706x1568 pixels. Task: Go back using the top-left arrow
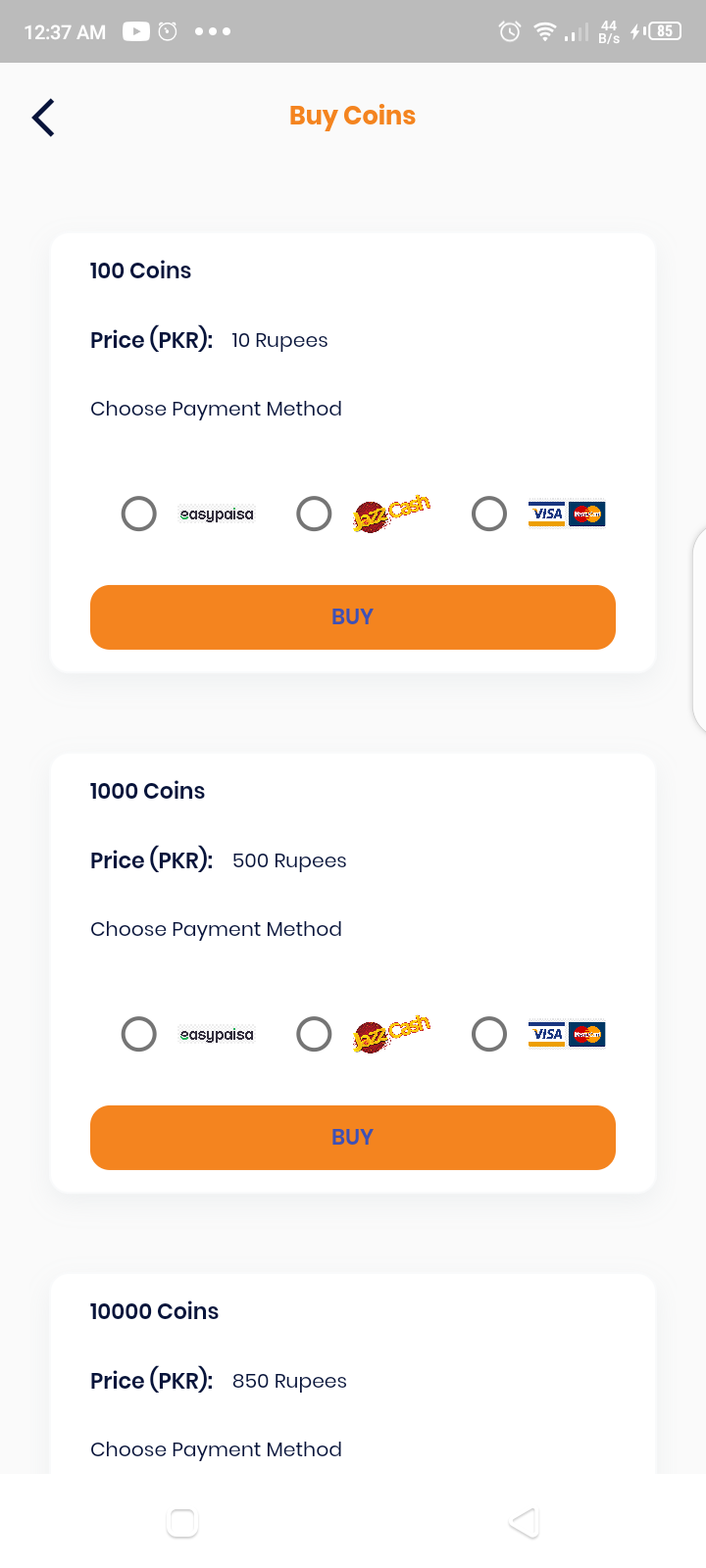43,118
